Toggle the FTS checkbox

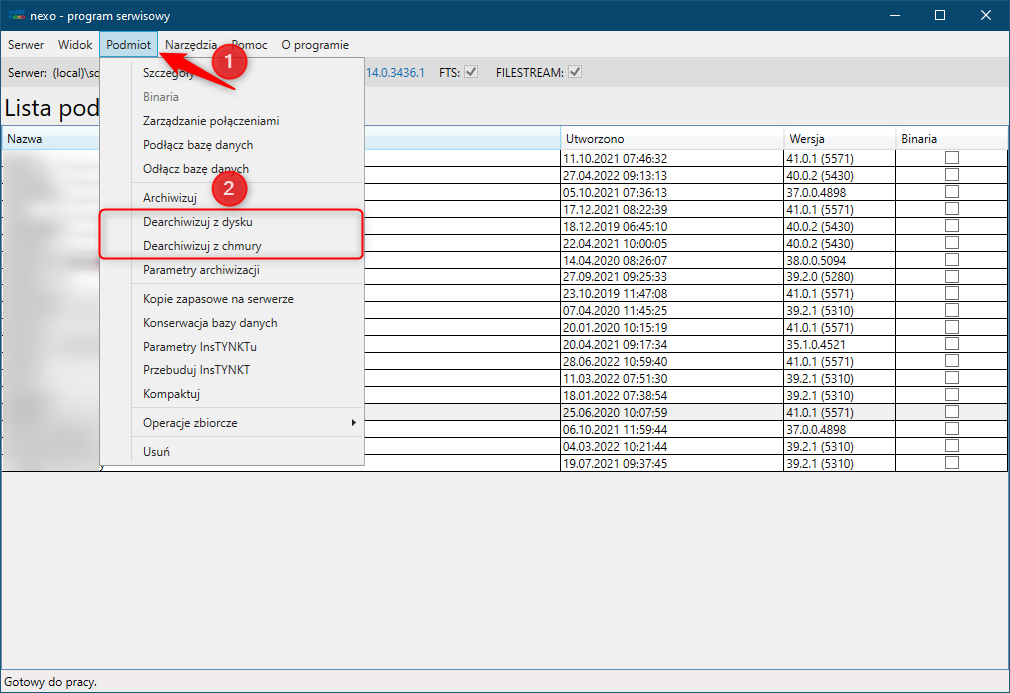tap(471, 73)
